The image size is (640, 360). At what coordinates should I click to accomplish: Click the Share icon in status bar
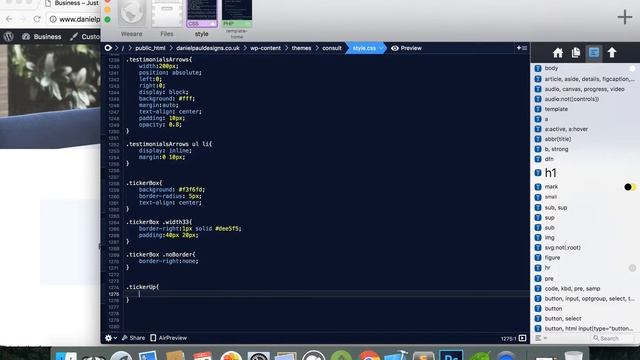124,338
